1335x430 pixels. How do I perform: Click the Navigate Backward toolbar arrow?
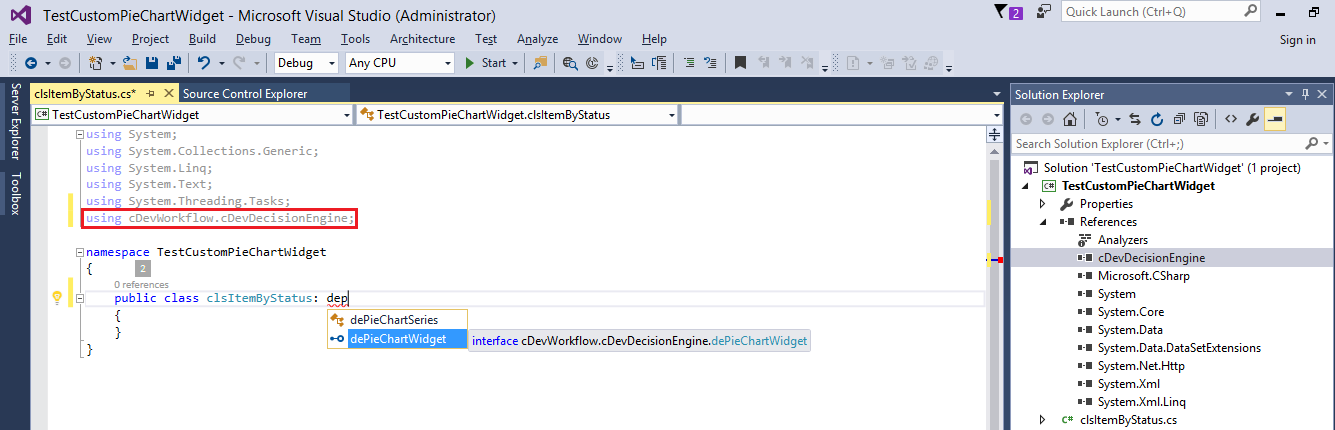point(30,63)
